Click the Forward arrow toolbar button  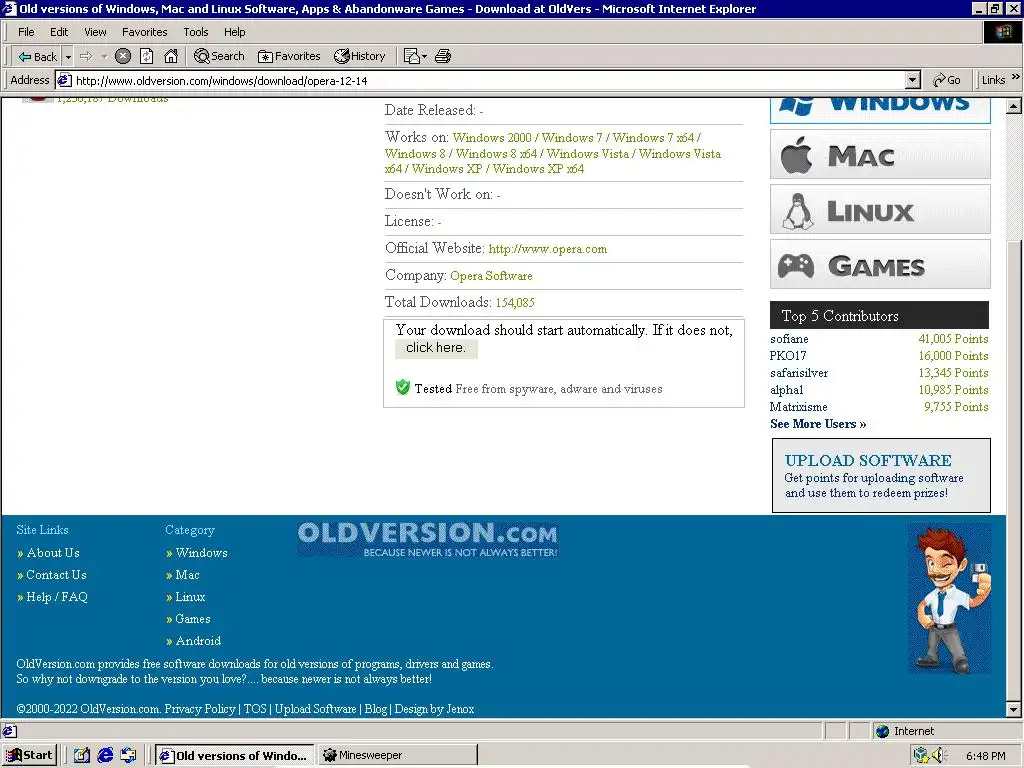click(86, 57)
